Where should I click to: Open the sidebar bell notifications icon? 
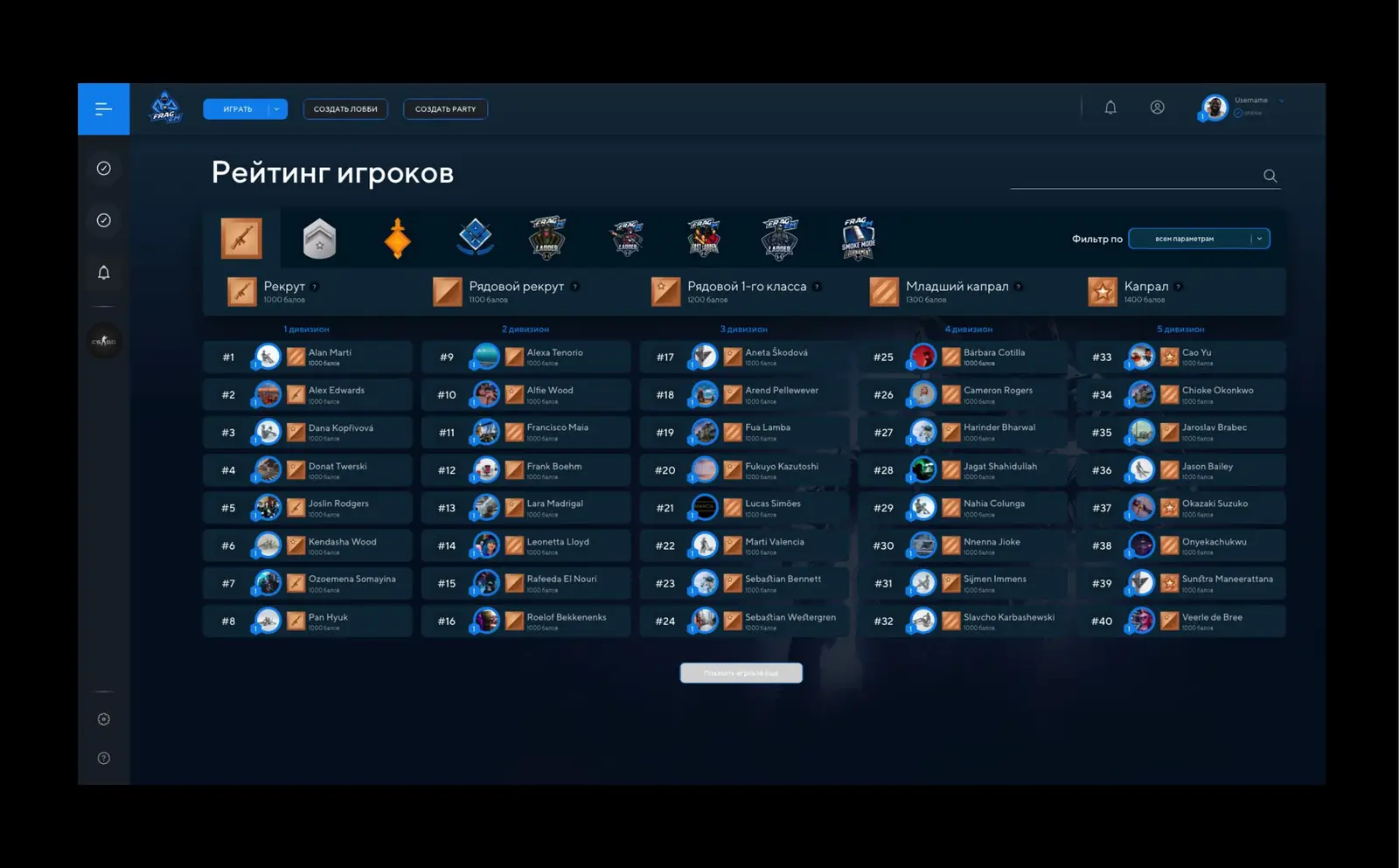click(x=103, y=273)
